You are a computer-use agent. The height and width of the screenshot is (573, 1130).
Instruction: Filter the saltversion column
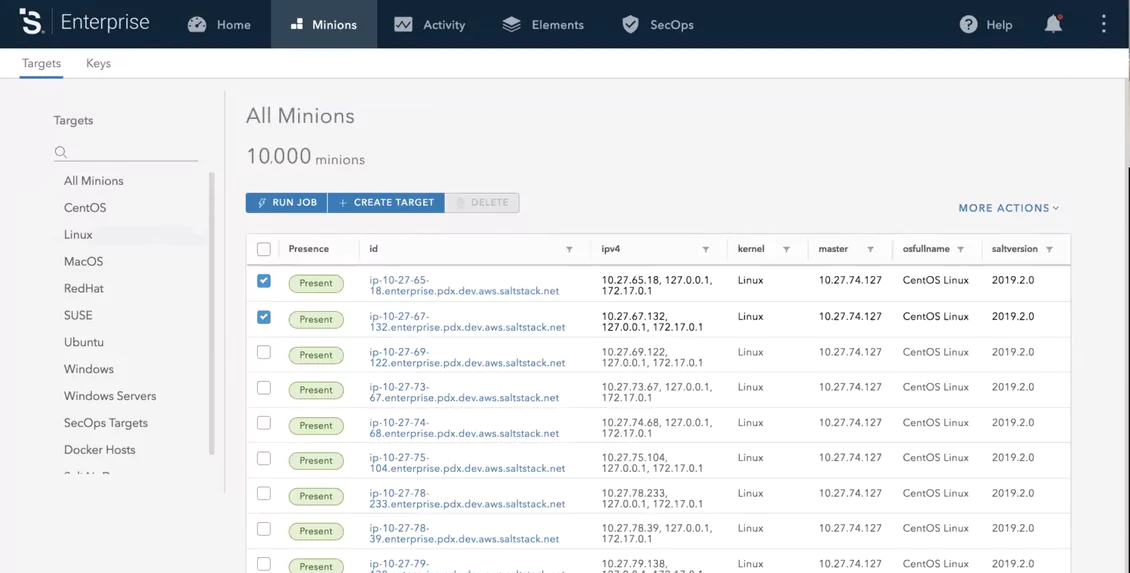coord(1049,249)
